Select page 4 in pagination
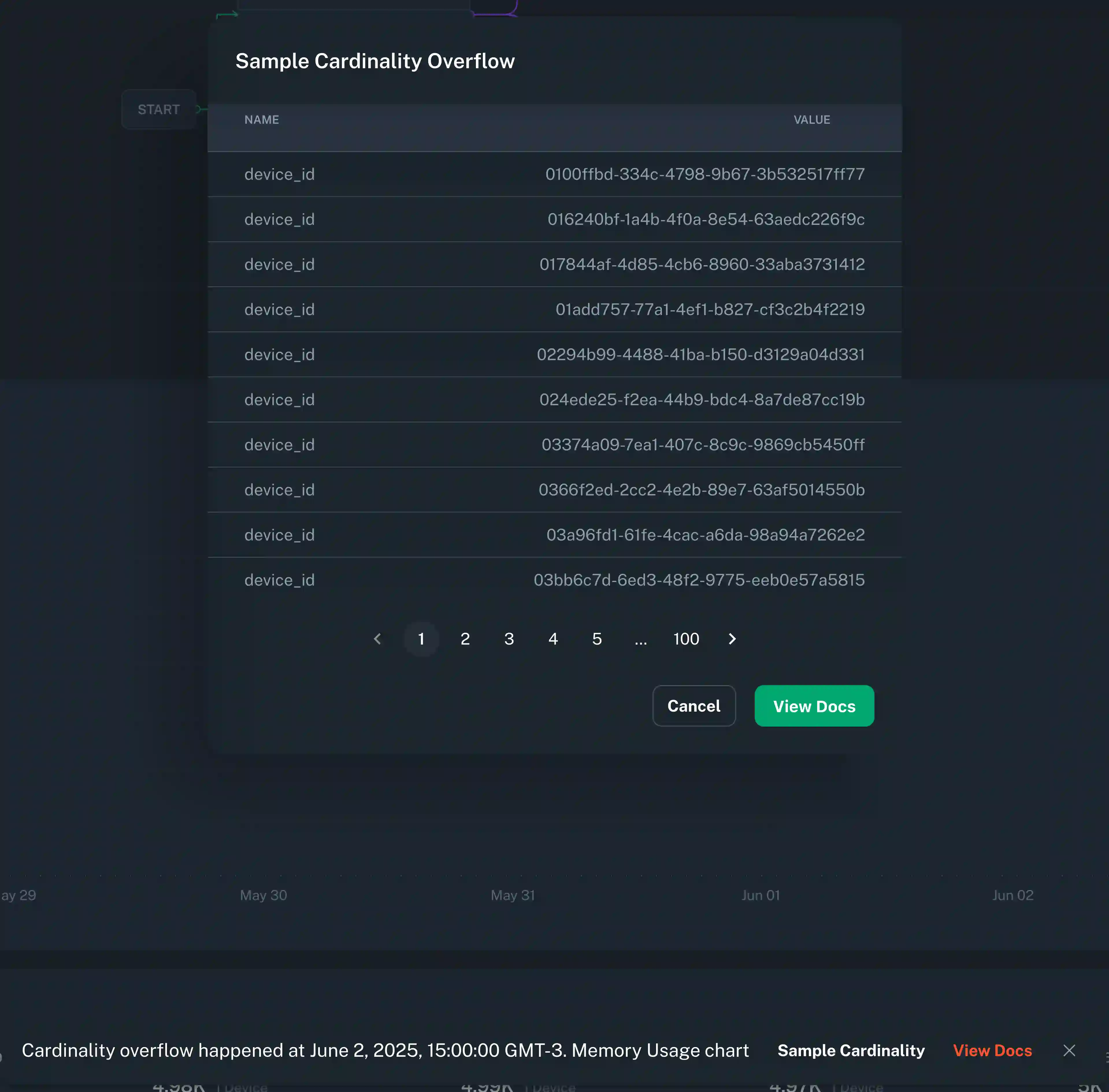This screenshot has width=1109, height=1092. [553, 639]
